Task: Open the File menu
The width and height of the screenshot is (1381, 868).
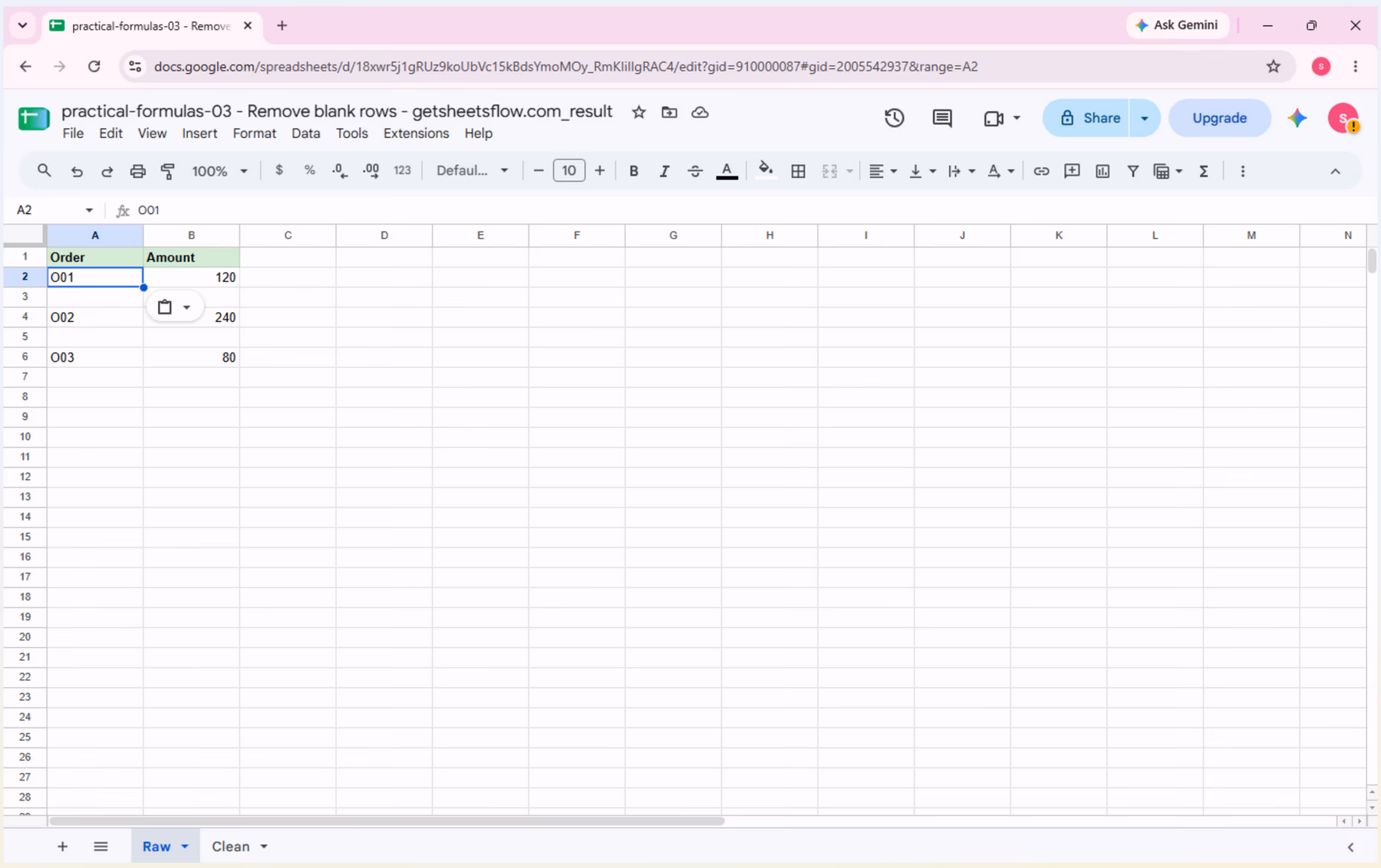Action: click(x=73, y=133)
